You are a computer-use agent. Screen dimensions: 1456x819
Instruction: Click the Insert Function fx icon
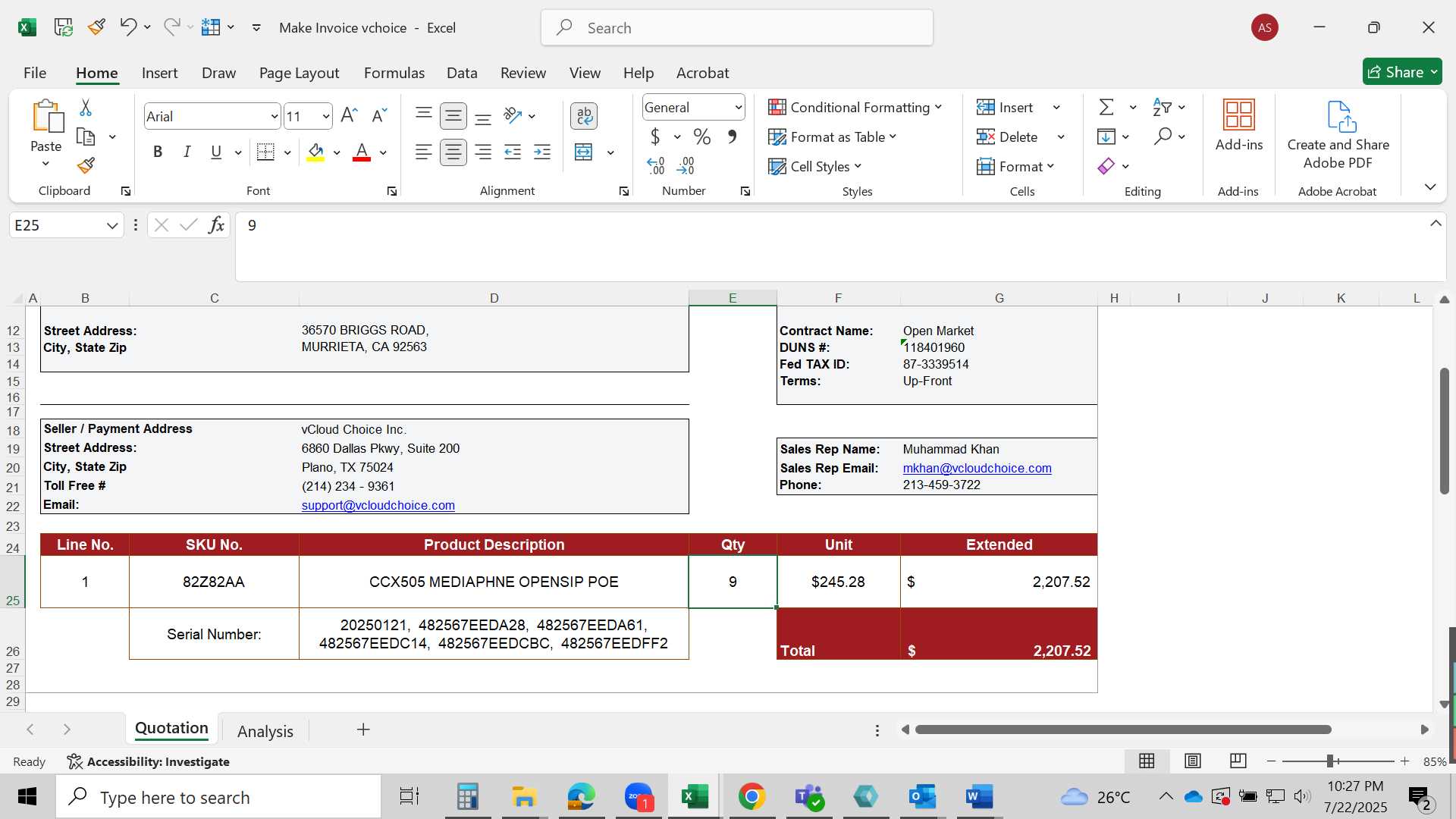click(216, 225)
